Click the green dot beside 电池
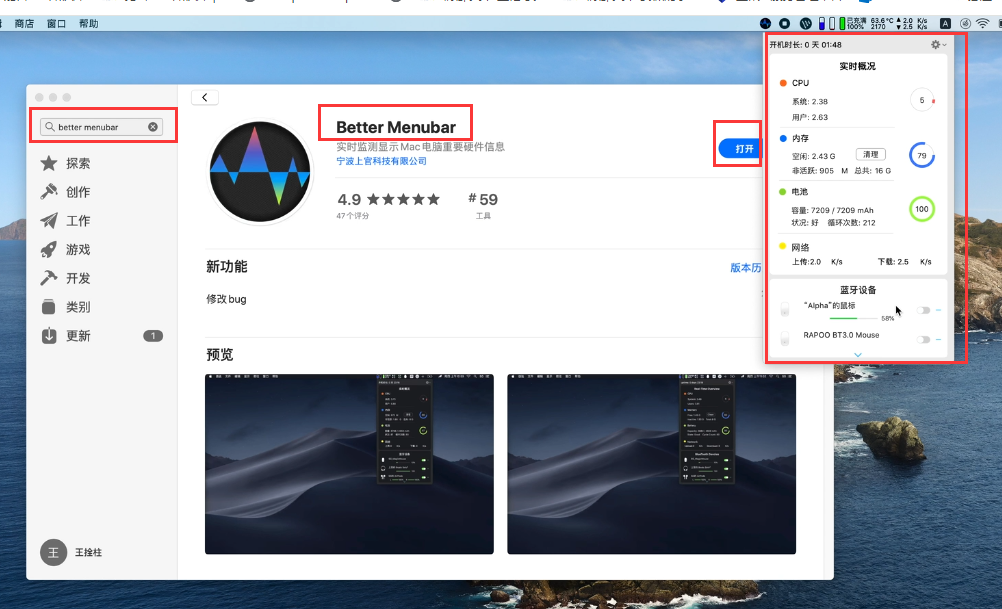Viewport: 1002px width, 609px height. (783, 192)
